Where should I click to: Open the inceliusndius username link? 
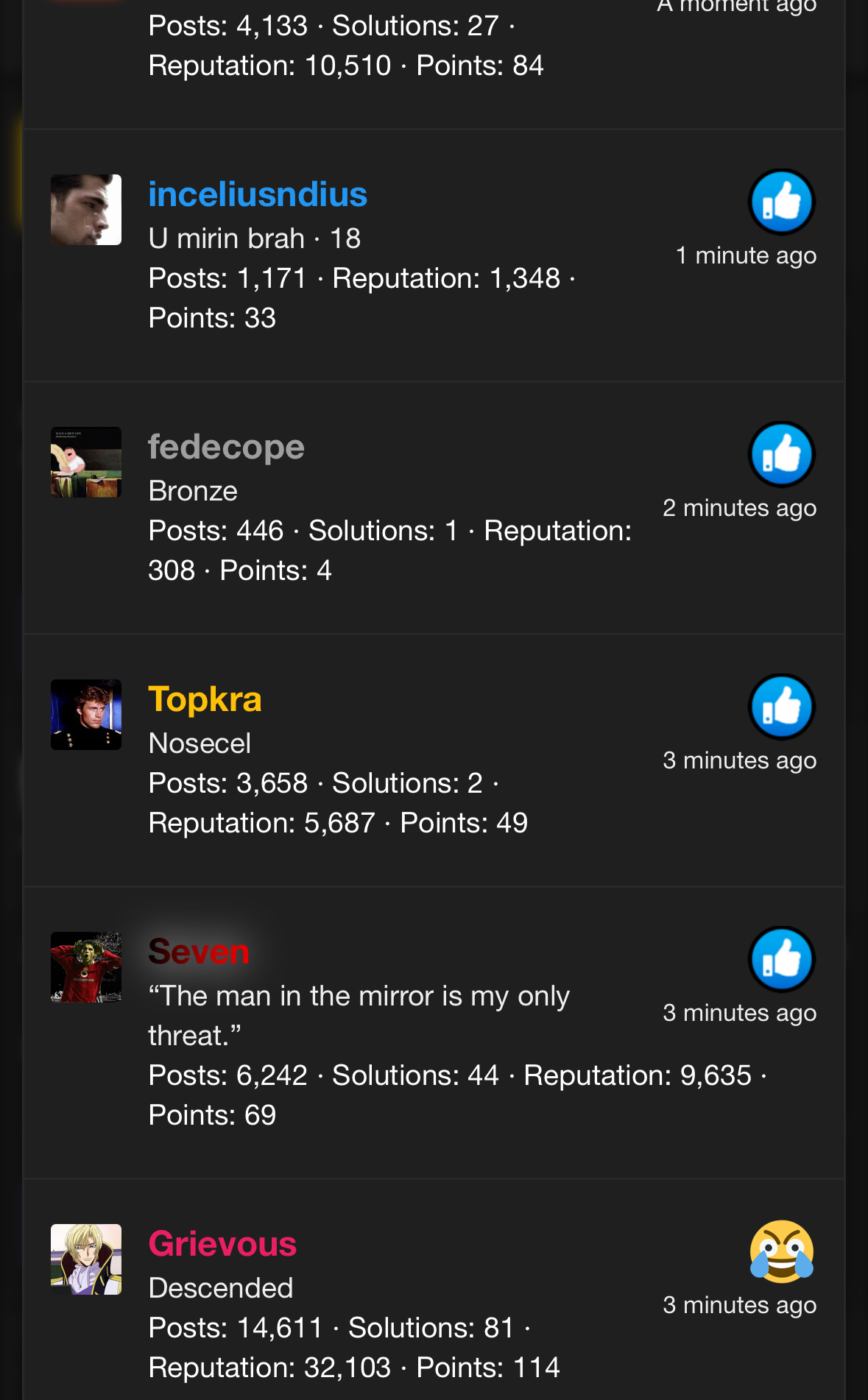click(258, 194)
